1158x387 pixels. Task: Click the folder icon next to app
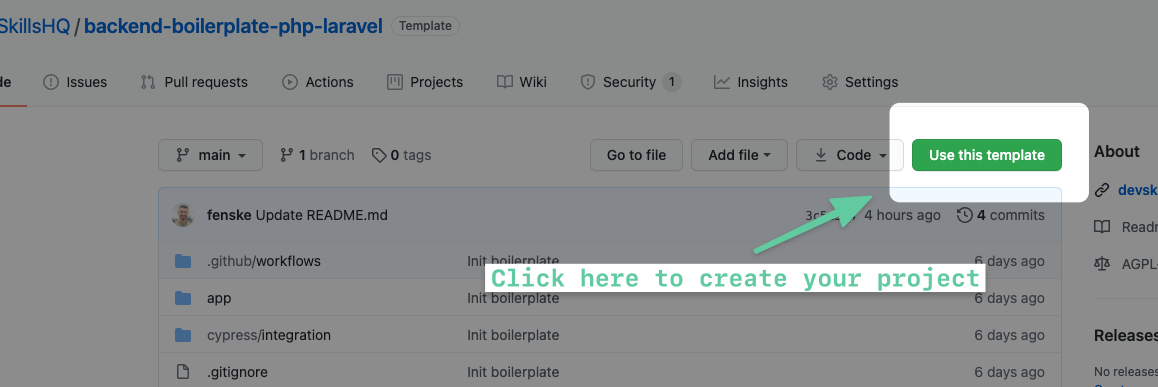[x=183, y=298]
